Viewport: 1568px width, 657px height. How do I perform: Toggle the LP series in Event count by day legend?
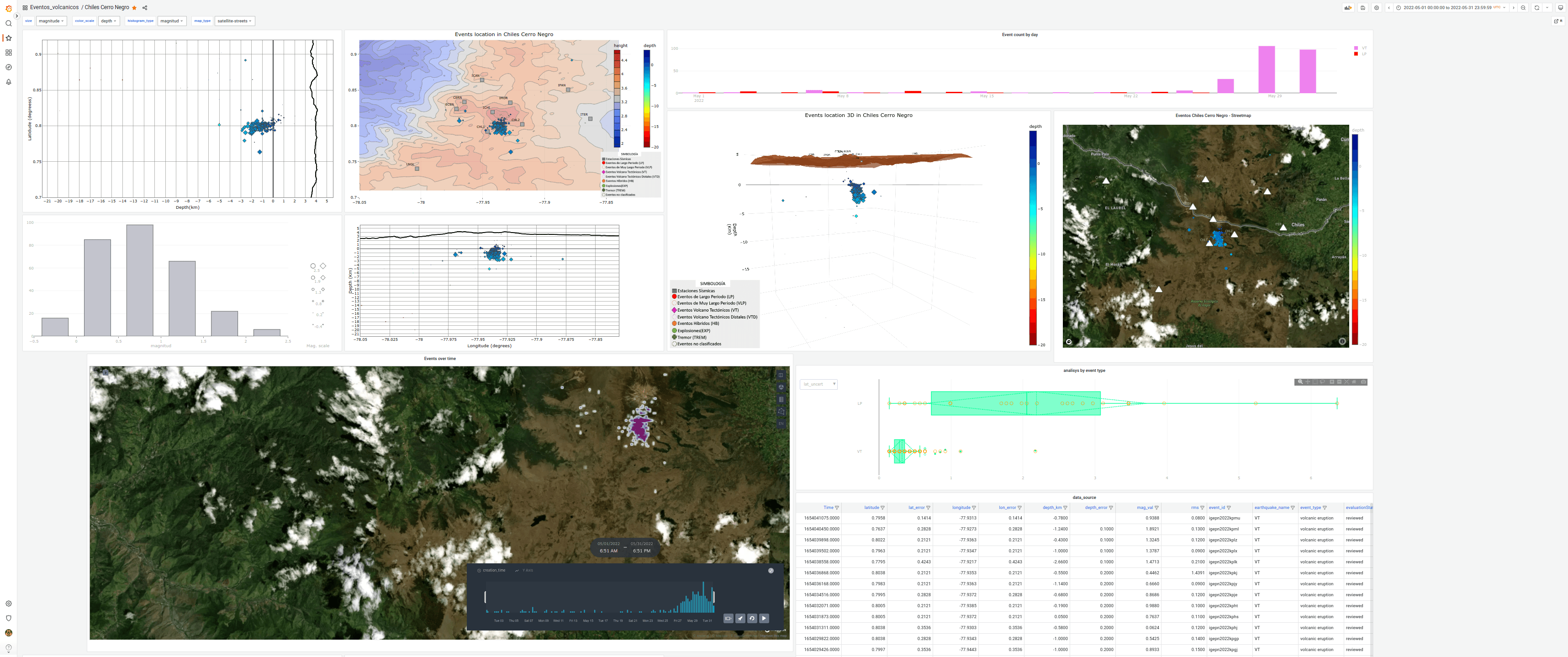pyautogui.click(x=1364, y=53)
